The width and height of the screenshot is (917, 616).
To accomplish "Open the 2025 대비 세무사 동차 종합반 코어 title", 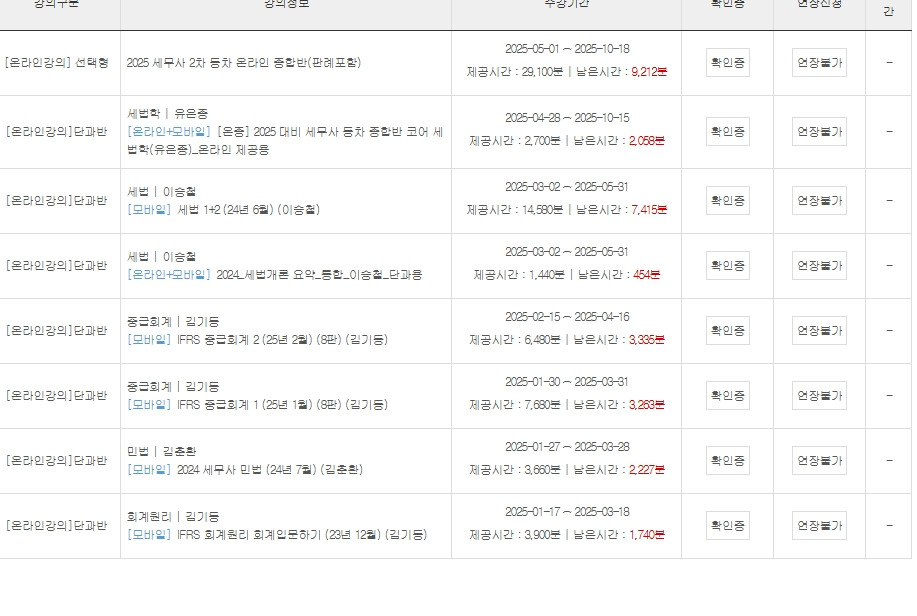I will pos(330,132).
